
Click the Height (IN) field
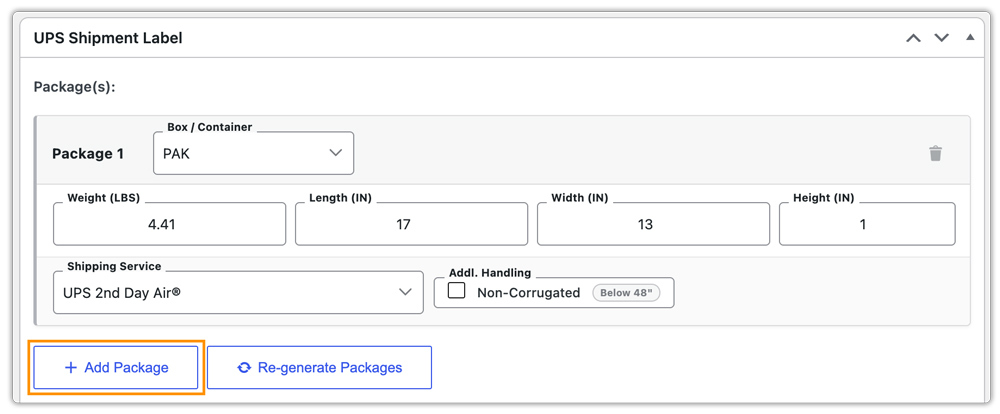[x=867, y=224]
